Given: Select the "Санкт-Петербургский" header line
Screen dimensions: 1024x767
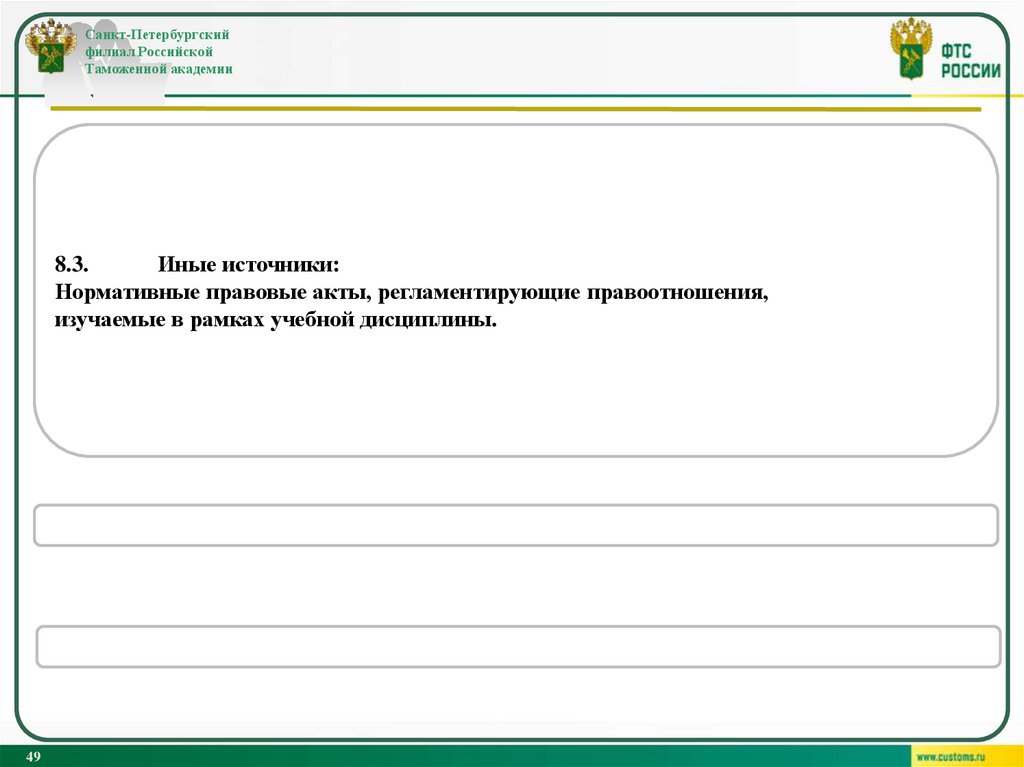Looking at the screenshot, I should point(157,35).
